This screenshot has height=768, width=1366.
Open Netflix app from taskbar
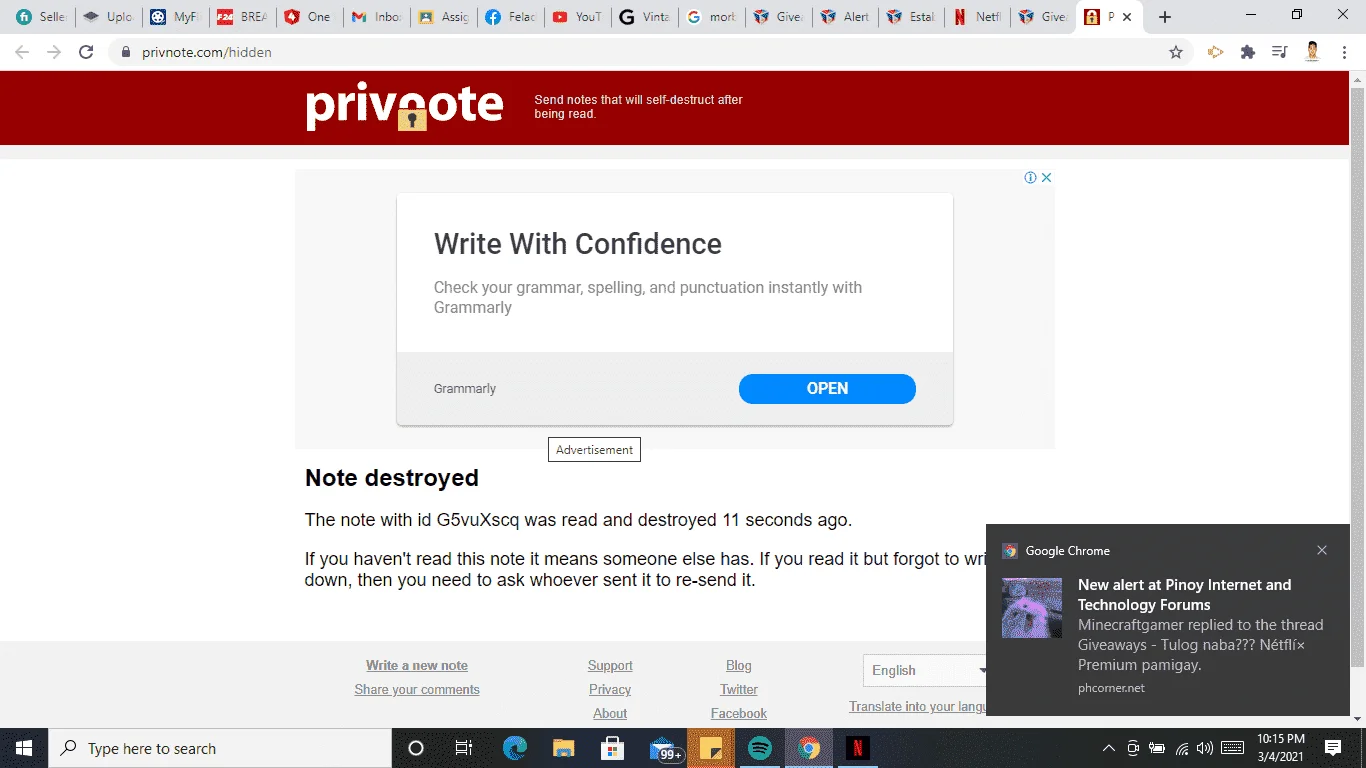[x=858, y=748]
